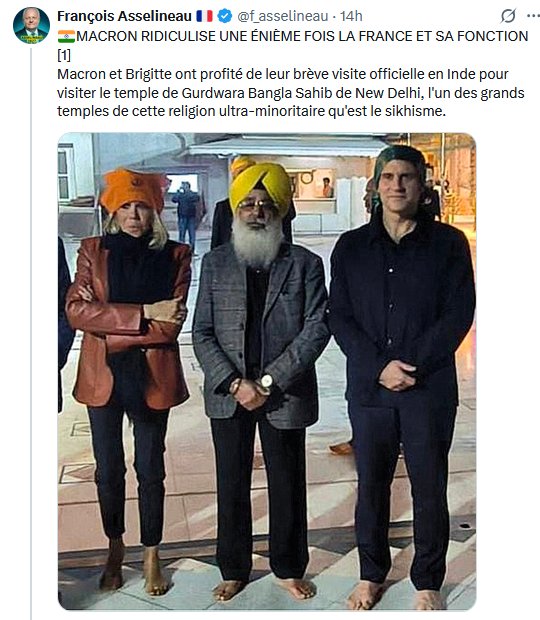Click the wristwatch in the photo

point(266,381)
